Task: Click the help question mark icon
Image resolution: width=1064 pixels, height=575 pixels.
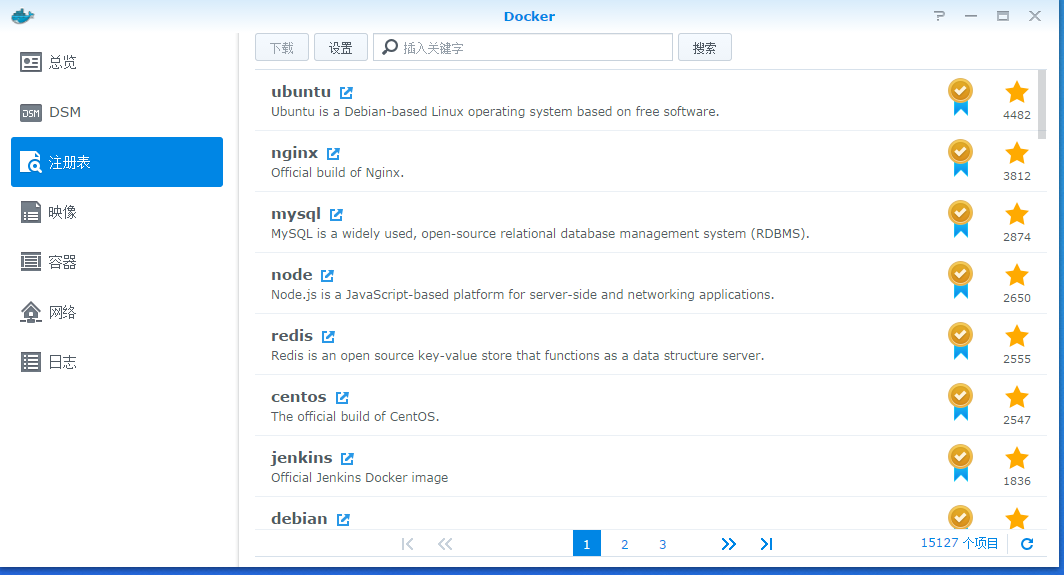Action: click(939, 16)
